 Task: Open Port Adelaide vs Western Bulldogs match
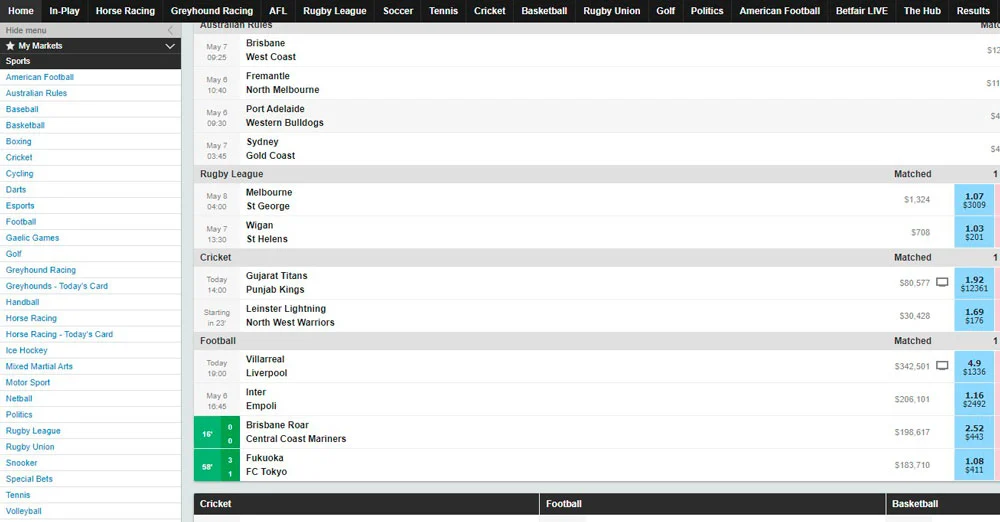(x=284, y=116)
